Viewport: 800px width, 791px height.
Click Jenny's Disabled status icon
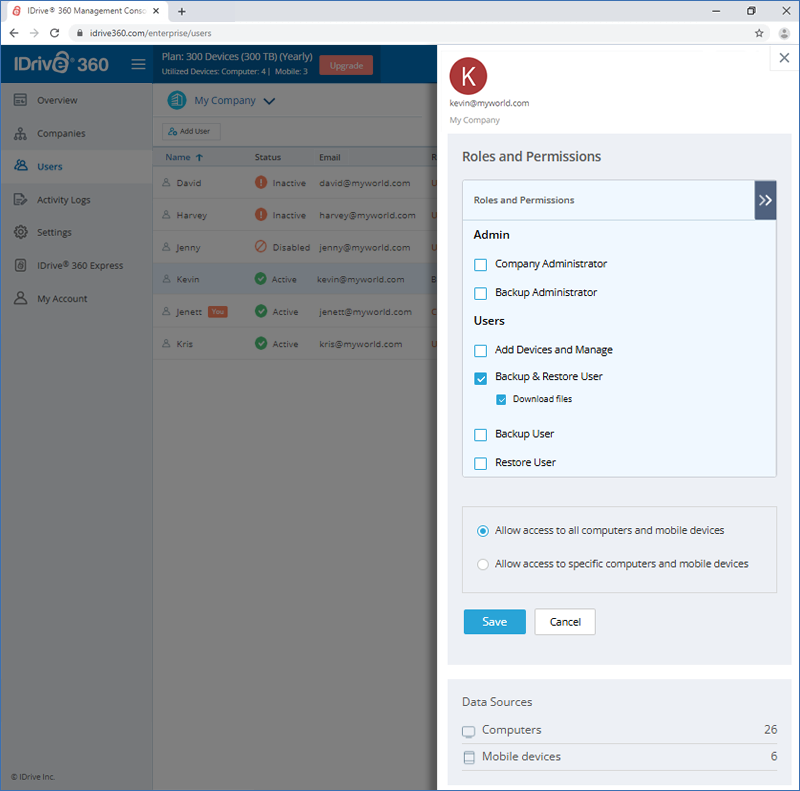point(261,246)
